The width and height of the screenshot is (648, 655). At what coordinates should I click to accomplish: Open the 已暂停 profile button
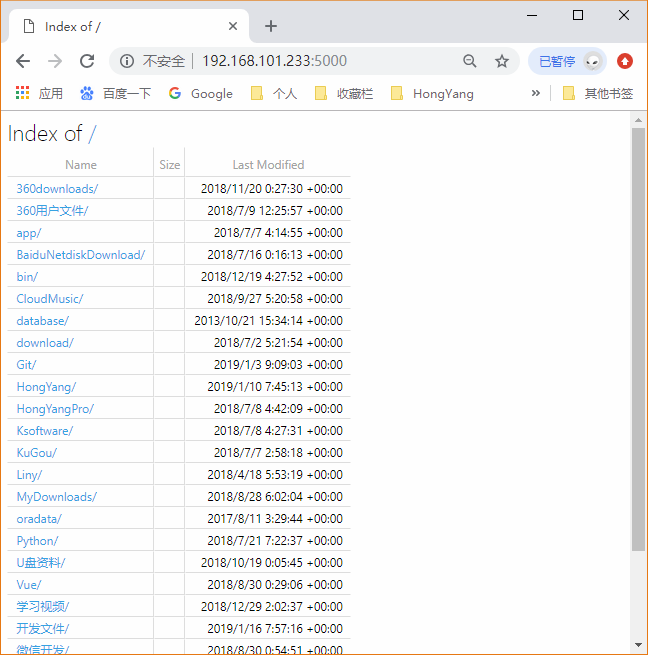[567, 61]
